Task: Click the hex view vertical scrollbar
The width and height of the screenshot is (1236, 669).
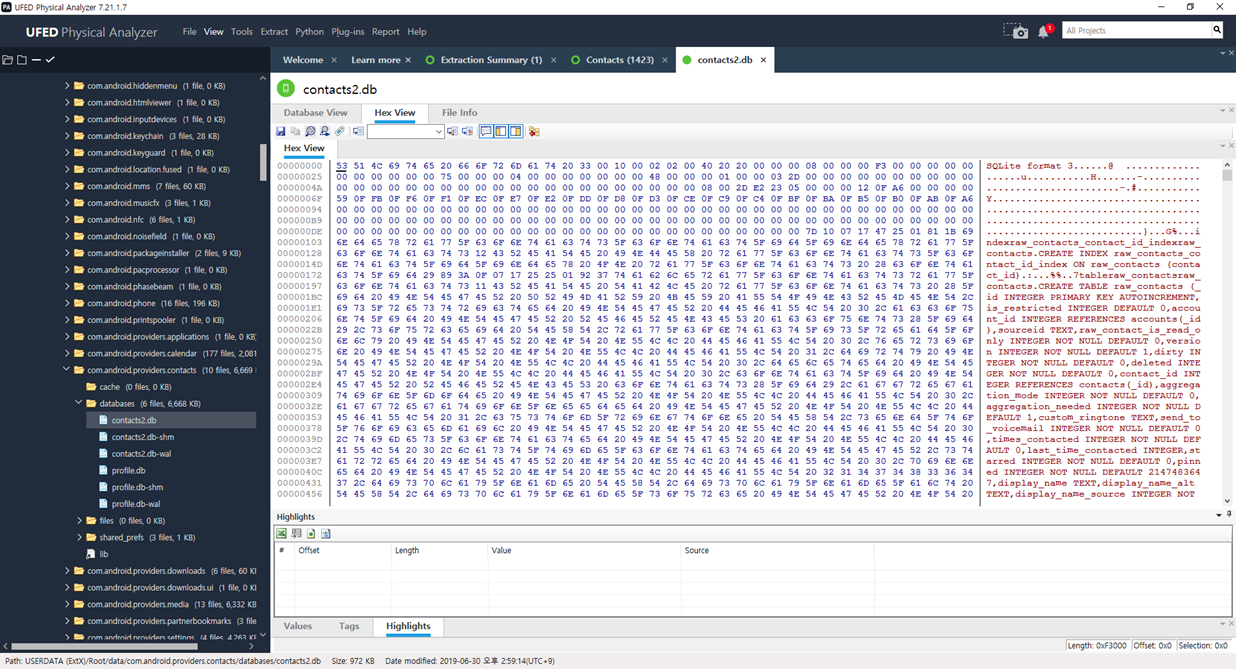Action: (x=1227, y=334)
